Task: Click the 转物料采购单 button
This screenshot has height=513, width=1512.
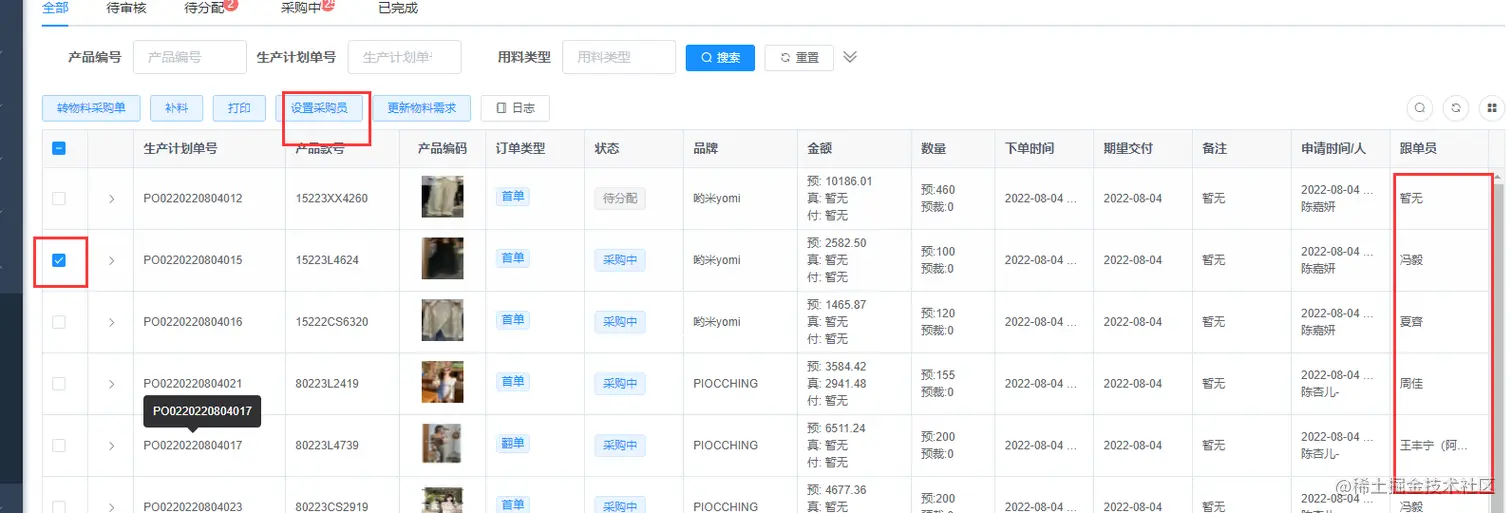Action: (x=91, y=108)
